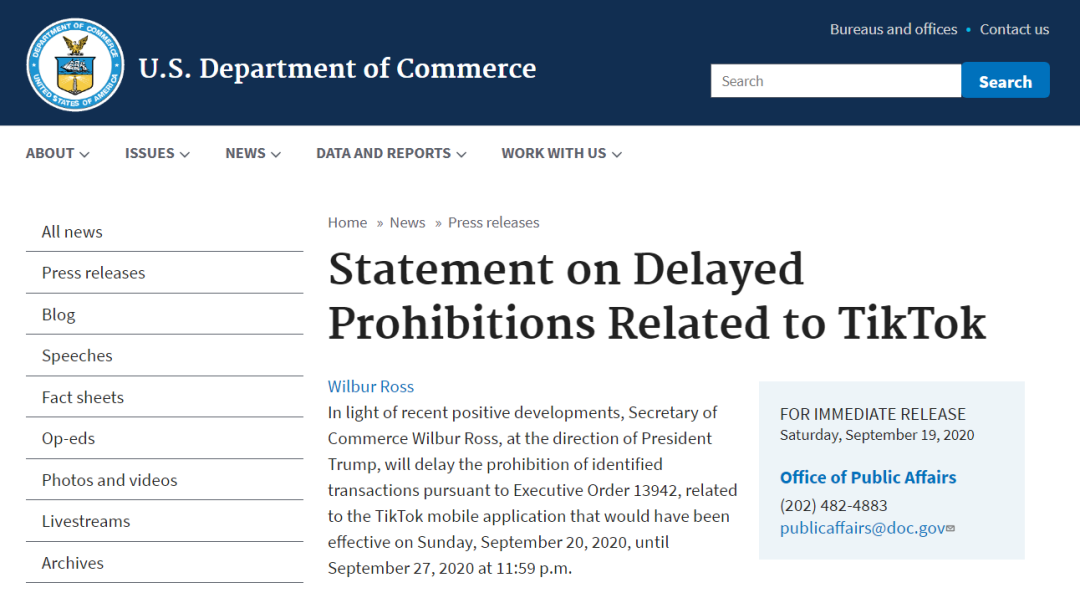Focus the Search input field
Viewport: 1080px width, 593px height.
[835, 81]
